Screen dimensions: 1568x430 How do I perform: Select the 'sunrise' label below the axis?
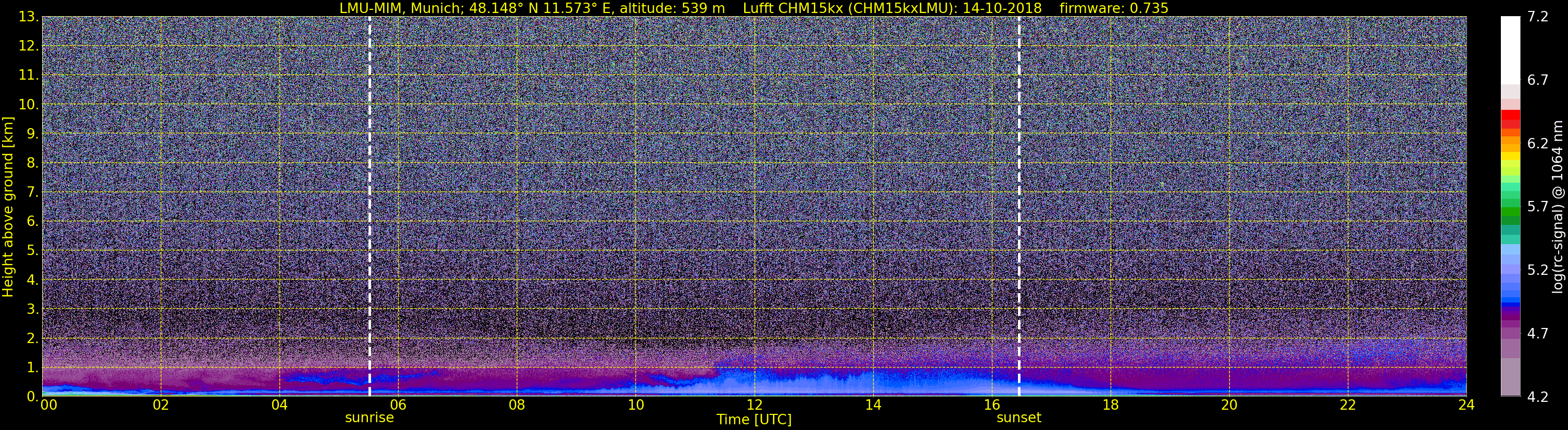(369, 418)
